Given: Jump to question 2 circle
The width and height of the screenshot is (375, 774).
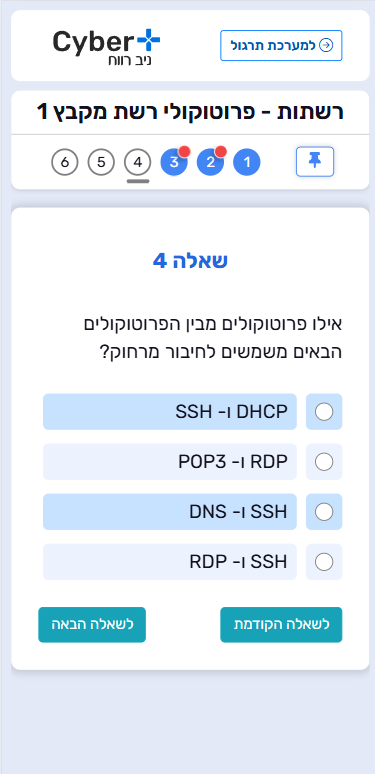Looking at the screenshot, I should [x=210, y=162].
